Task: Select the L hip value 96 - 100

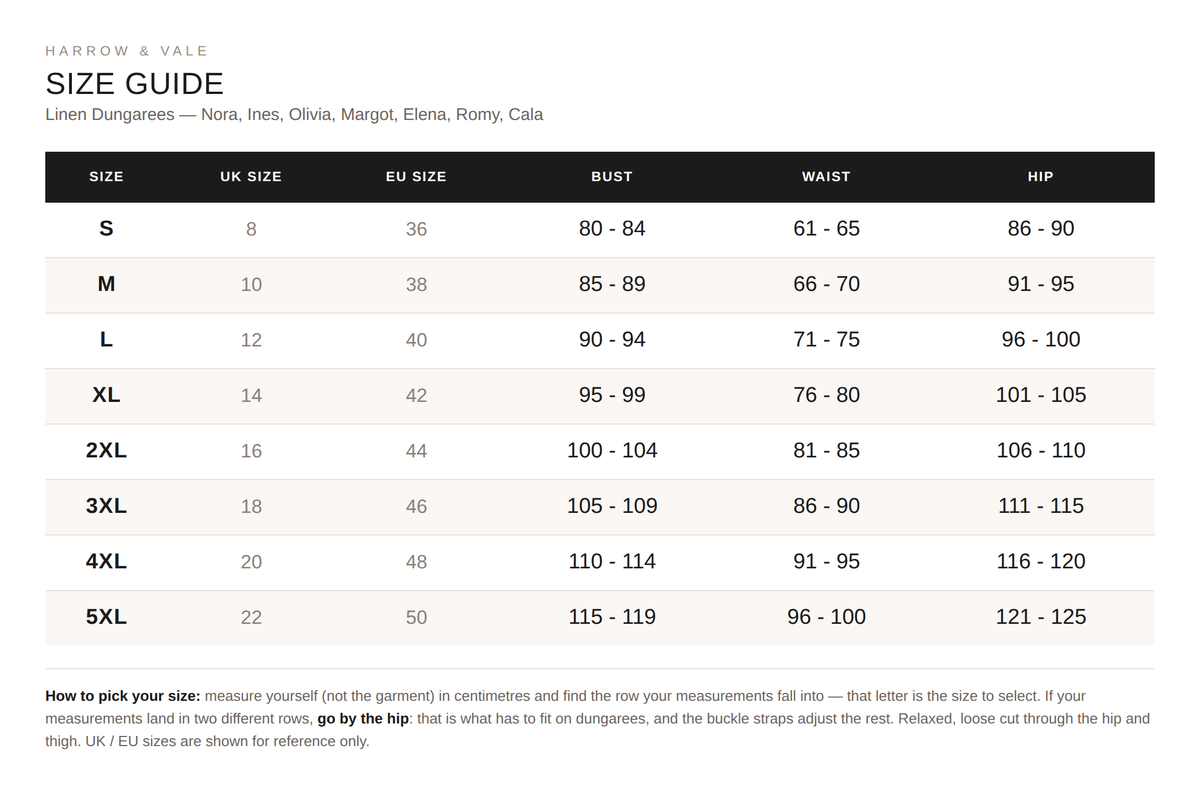Action: point(1041,339)
